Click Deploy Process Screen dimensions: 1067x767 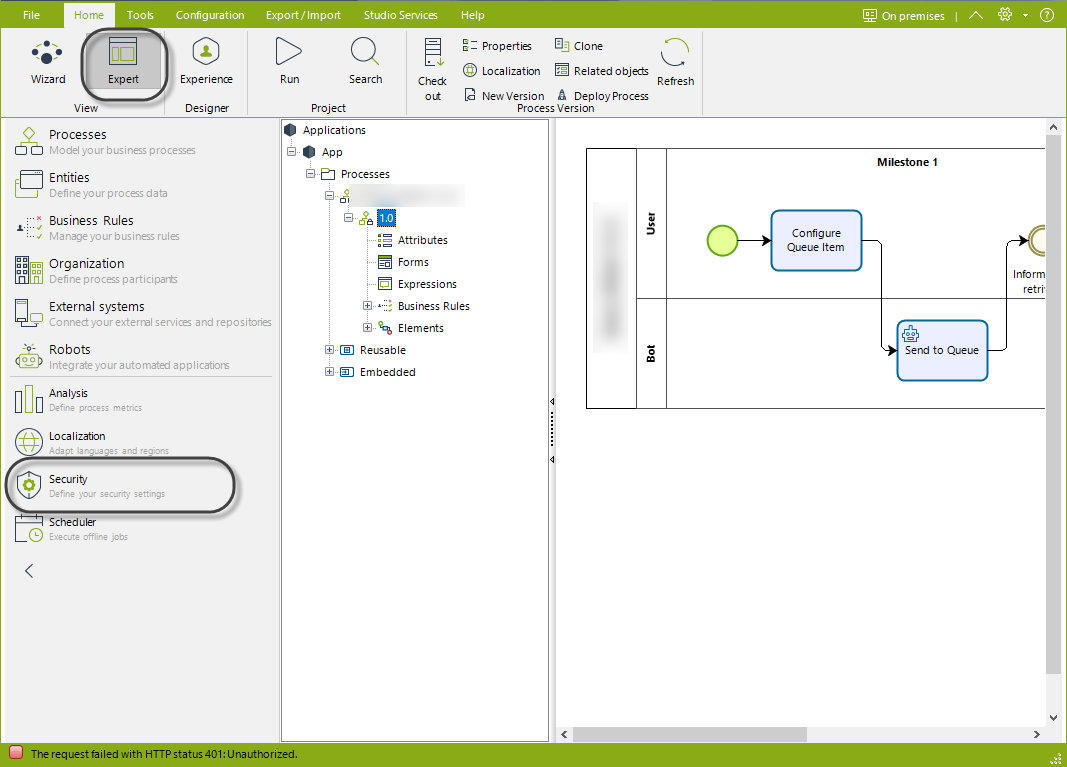pos(603,95)
